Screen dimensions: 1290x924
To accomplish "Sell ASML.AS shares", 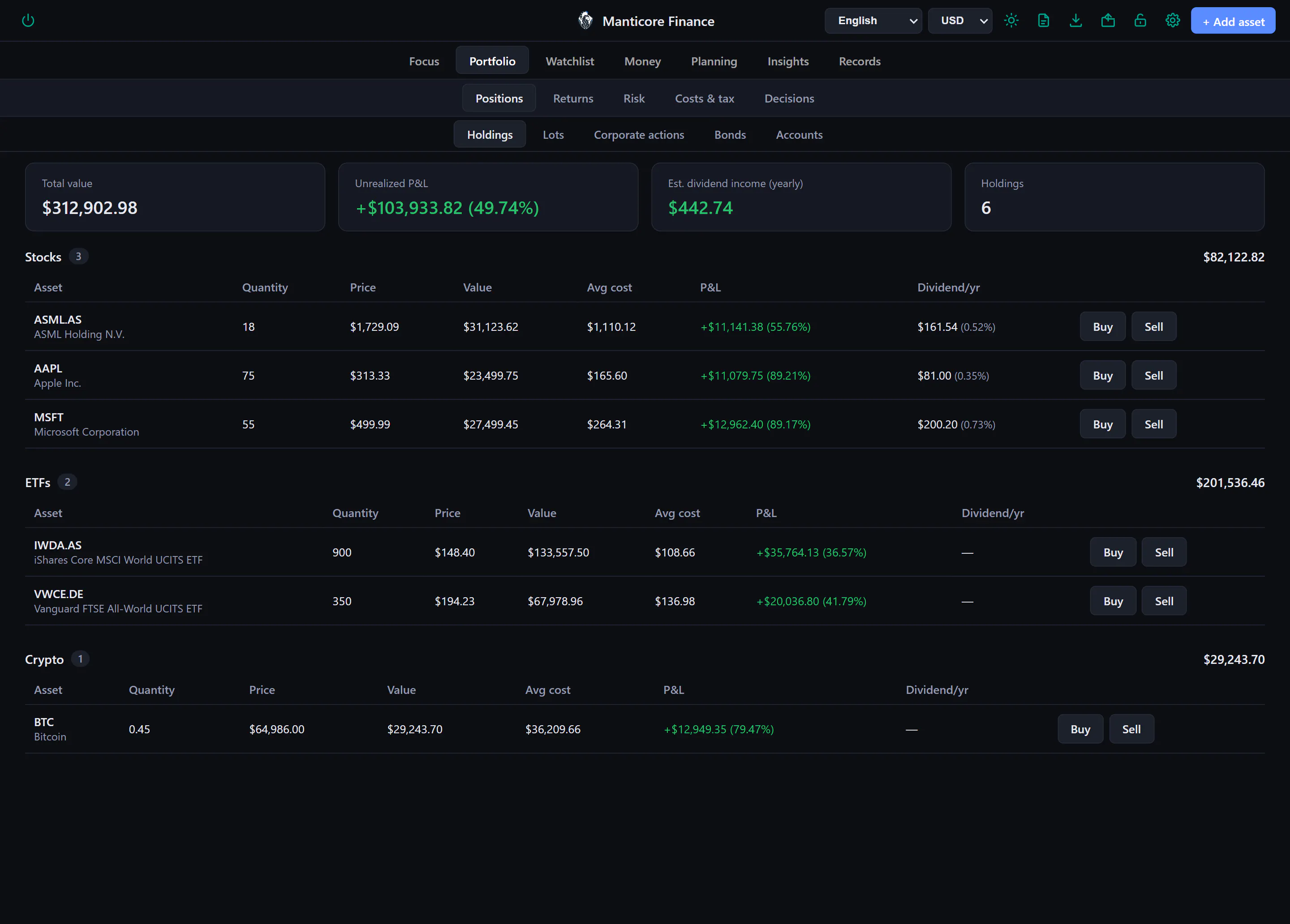I will click(x=1153, y=326).
